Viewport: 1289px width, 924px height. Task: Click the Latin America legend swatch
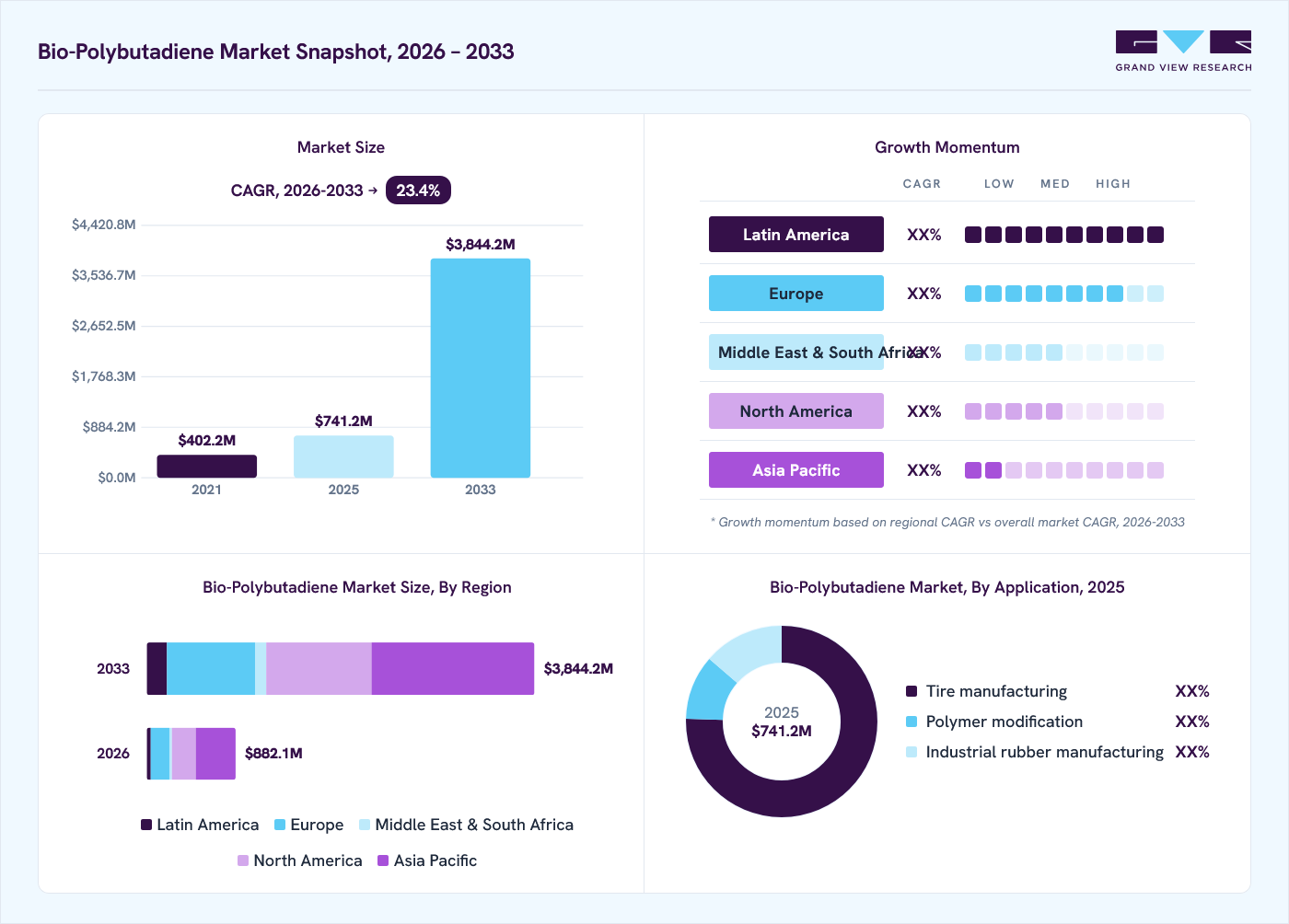146,825
